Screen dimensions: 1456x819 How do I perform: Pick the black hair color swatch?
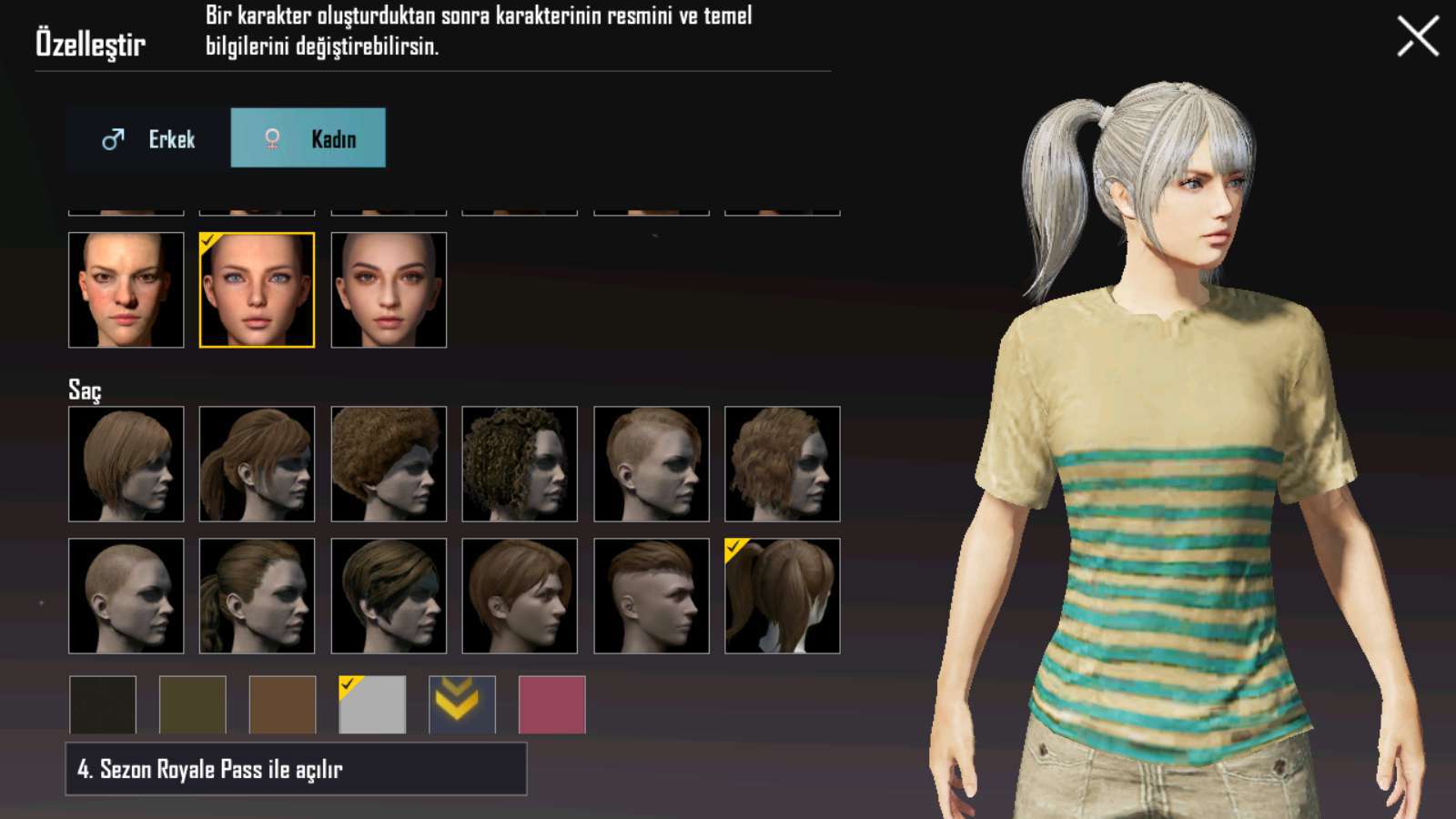point(103,704)
